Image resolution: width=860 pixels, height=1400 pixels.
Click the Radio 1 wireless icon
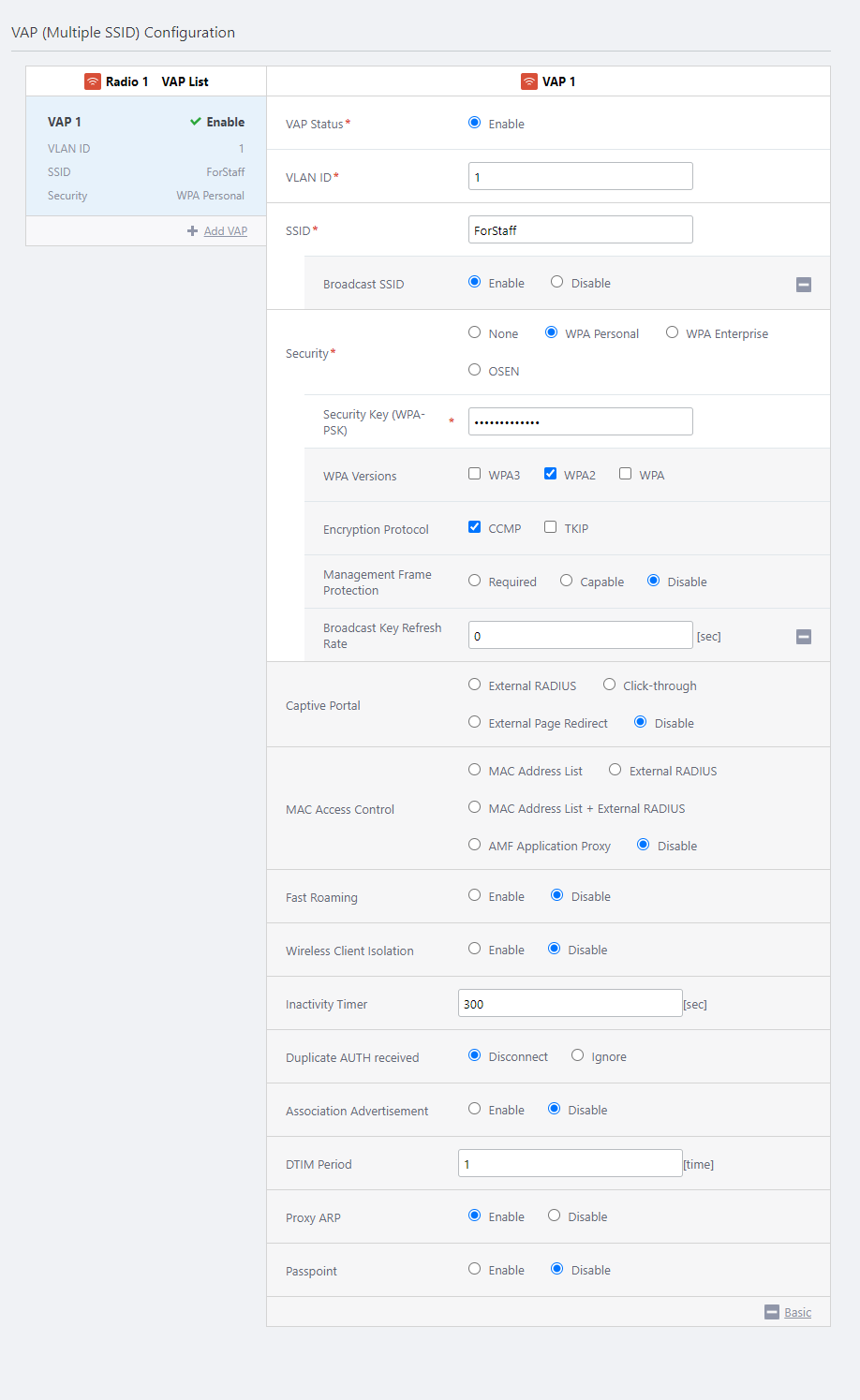click(x=93, y=81)
